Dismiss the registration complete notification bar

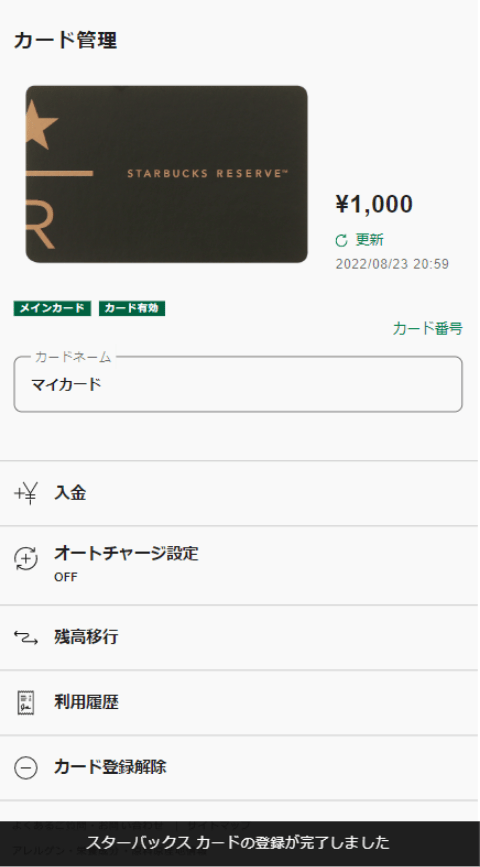[240, 843]
